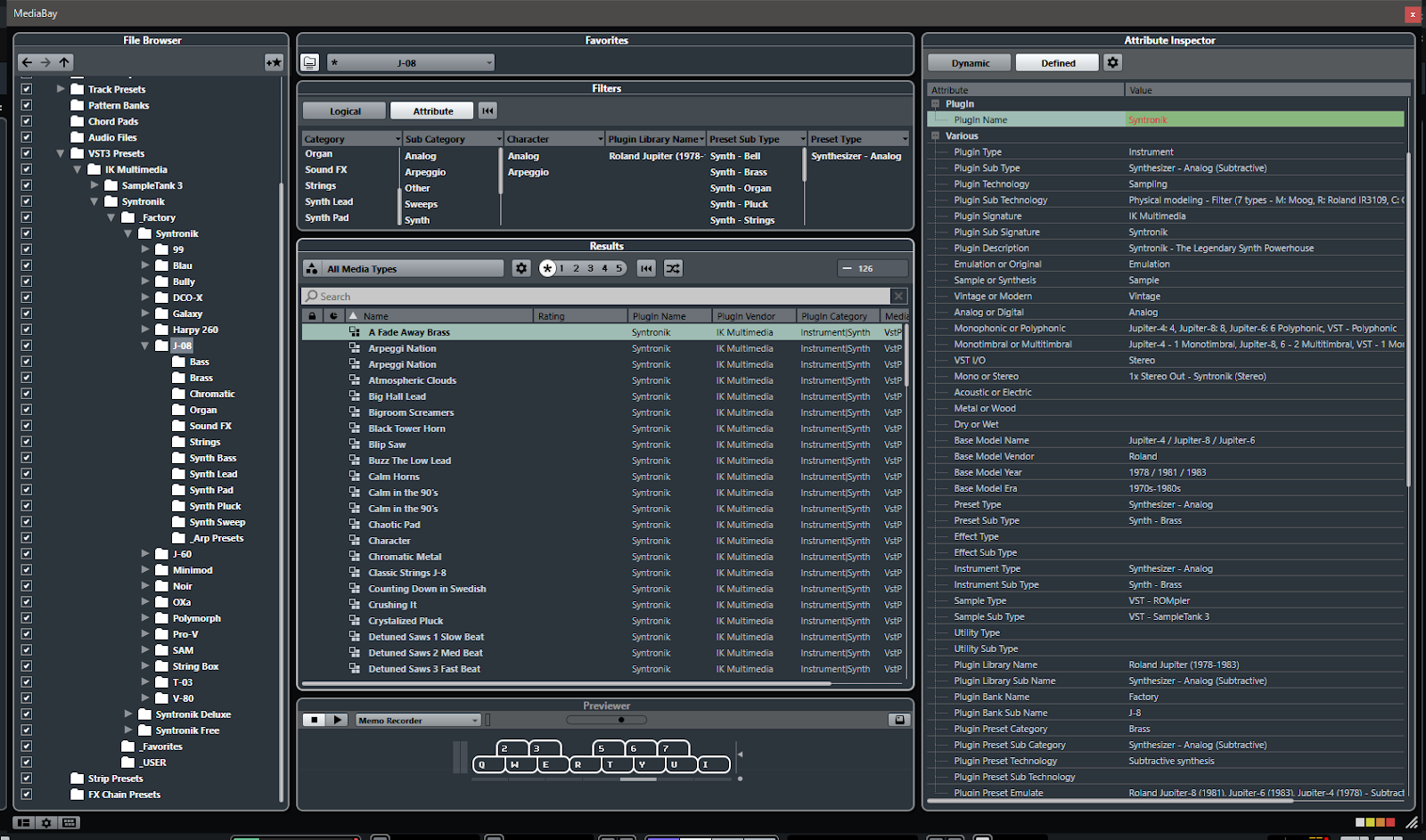The height and width of the screenshot is (840, 1426).
Task: Reset result filters rewind icon
Action: (647, 268)
